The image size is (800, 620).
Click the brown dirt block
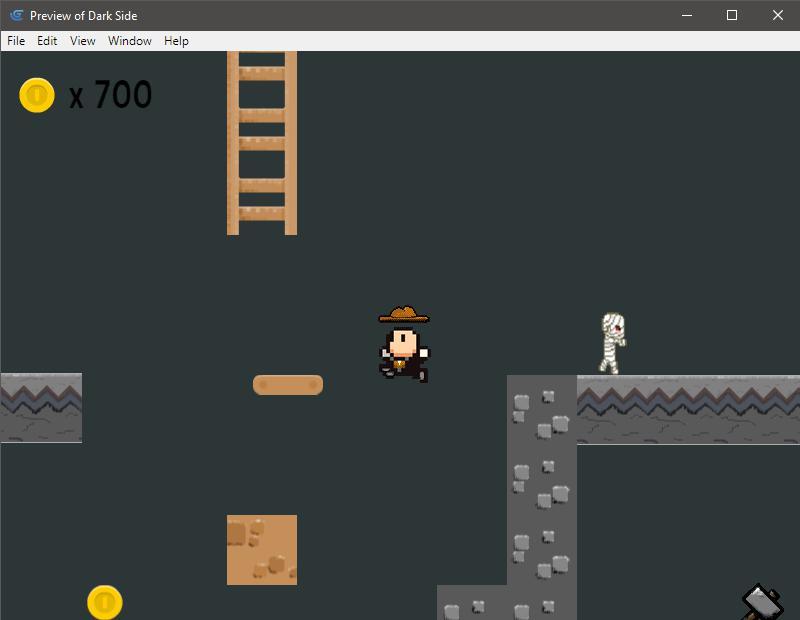pos(262,550)
